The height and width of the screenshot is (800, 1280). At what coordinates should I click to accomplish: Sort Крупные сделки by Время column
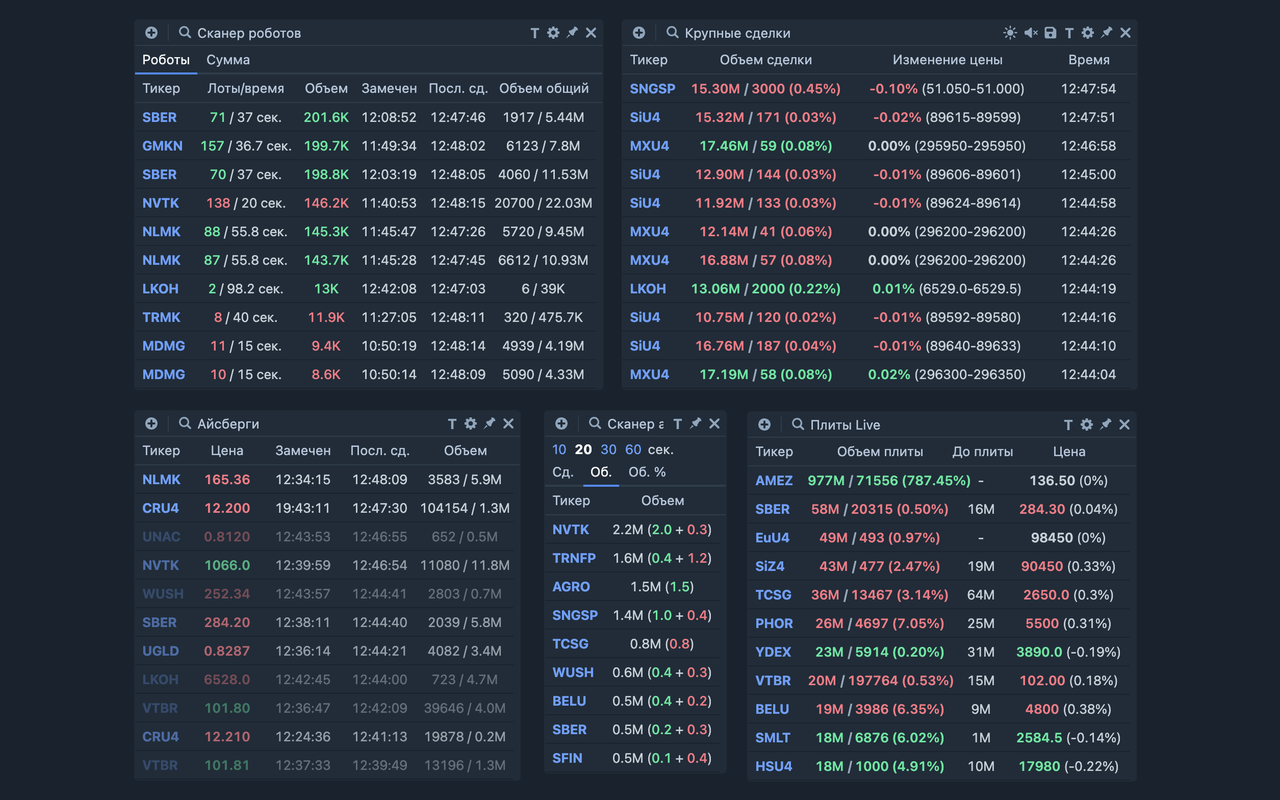(x=1089, y=60)
